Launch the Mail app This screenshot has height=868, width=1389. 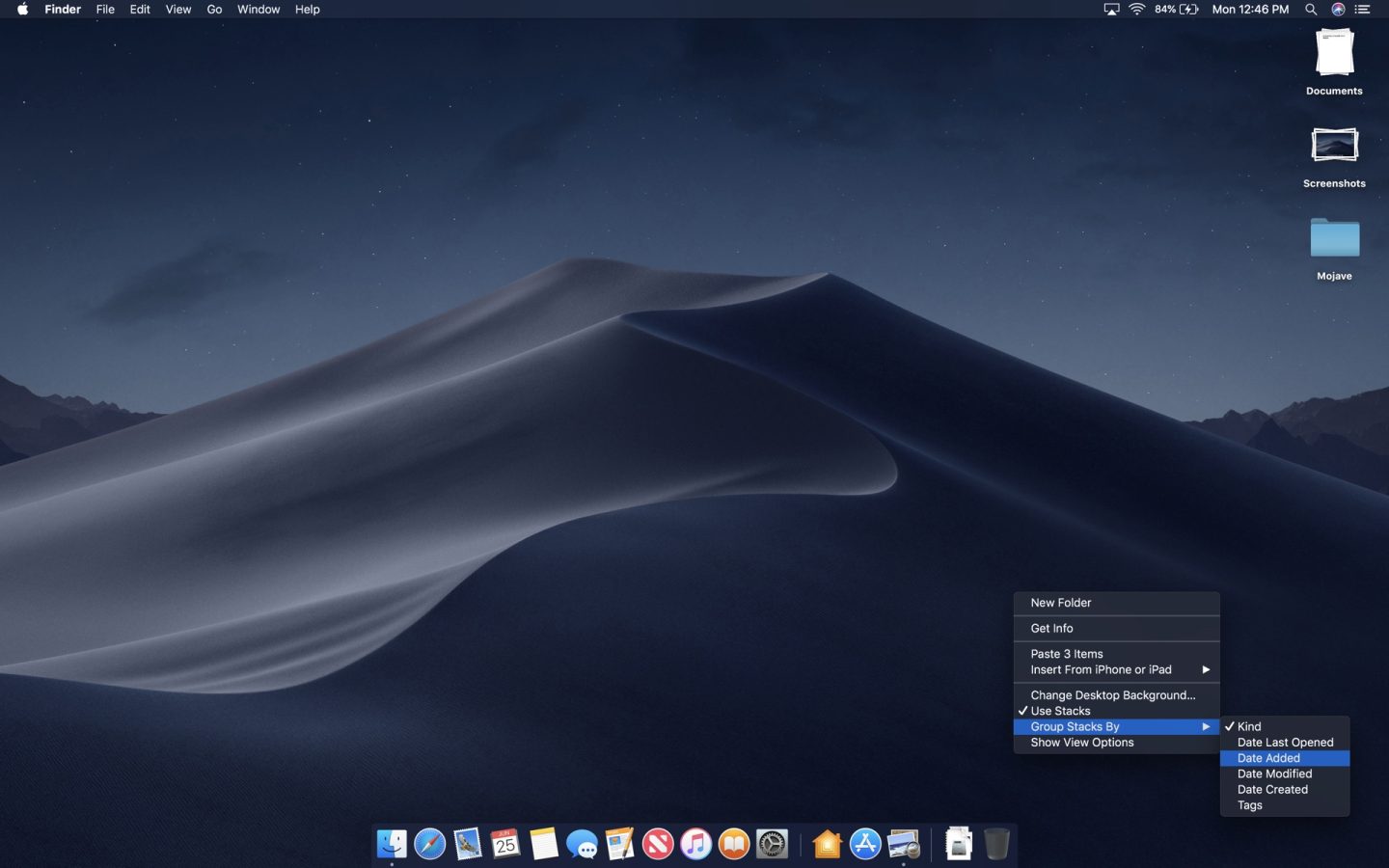point(467,844)
